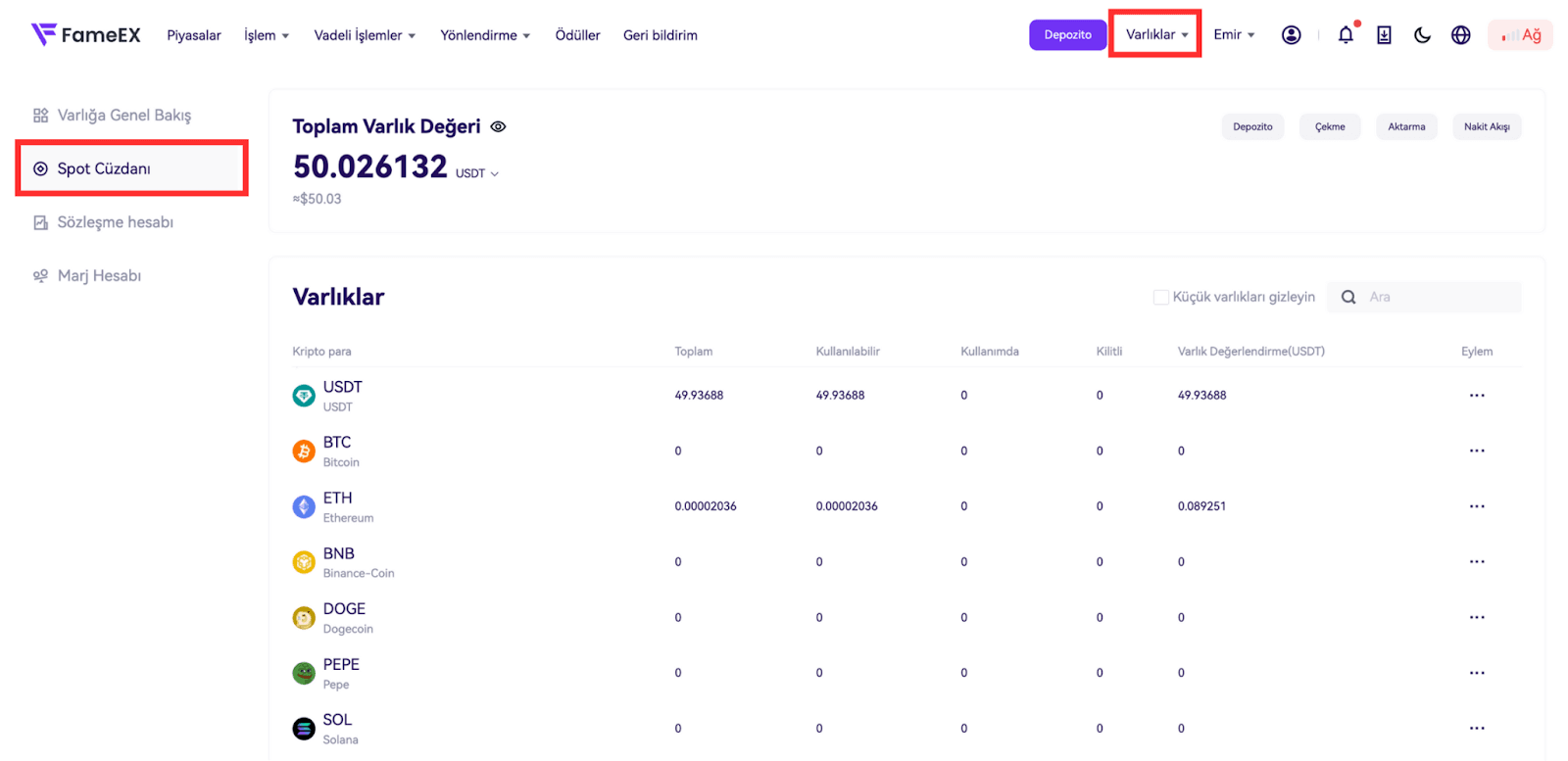Screen dimensions: 1568x761
Task: Click the Aktarma button
Action: coord(1406,126)
